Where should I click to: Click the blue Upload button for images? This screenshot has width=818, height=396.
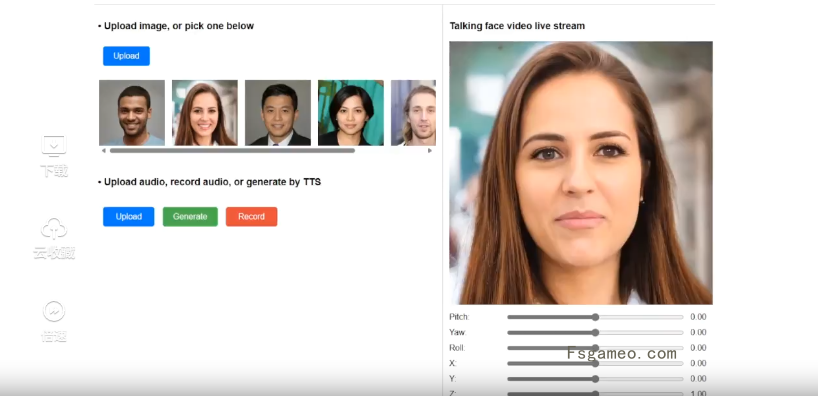click(x=126, y=56)
